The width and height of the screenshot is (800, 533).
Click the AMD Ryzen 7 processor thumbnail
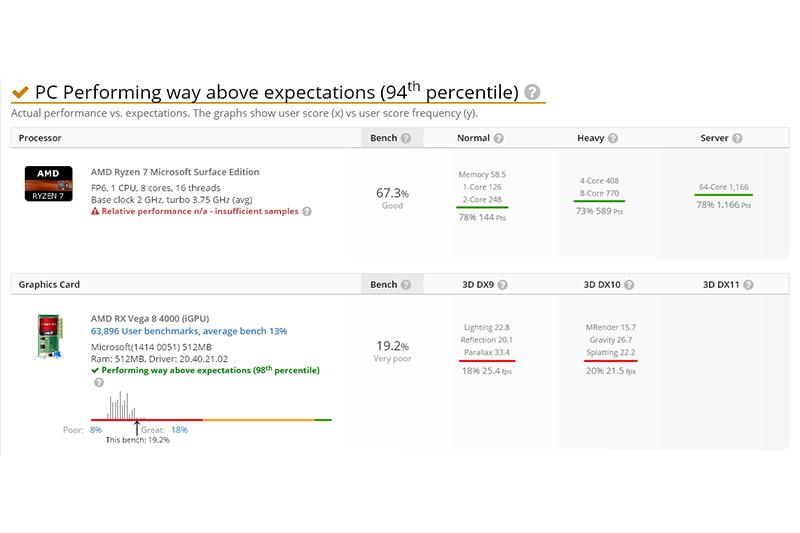pos(47,184)
